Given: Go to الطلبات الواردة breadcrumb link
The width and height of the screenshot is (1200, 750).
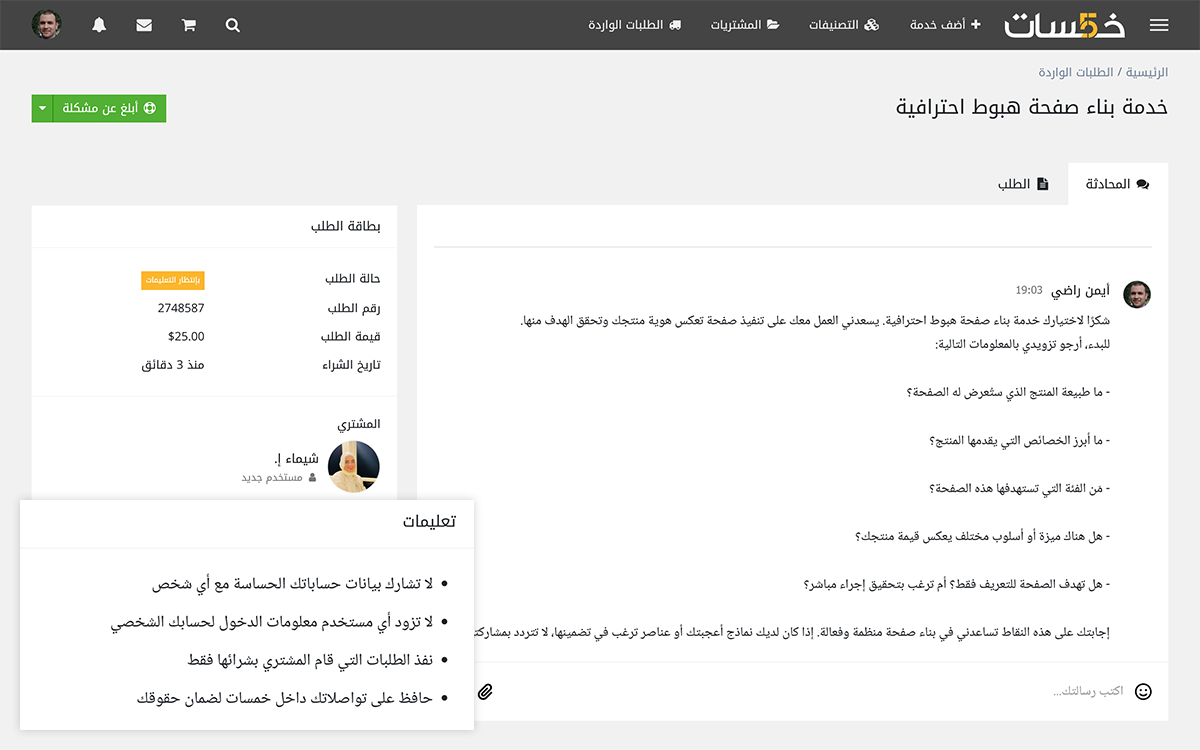Looking at the screenshot, I should click(1077, 73).
